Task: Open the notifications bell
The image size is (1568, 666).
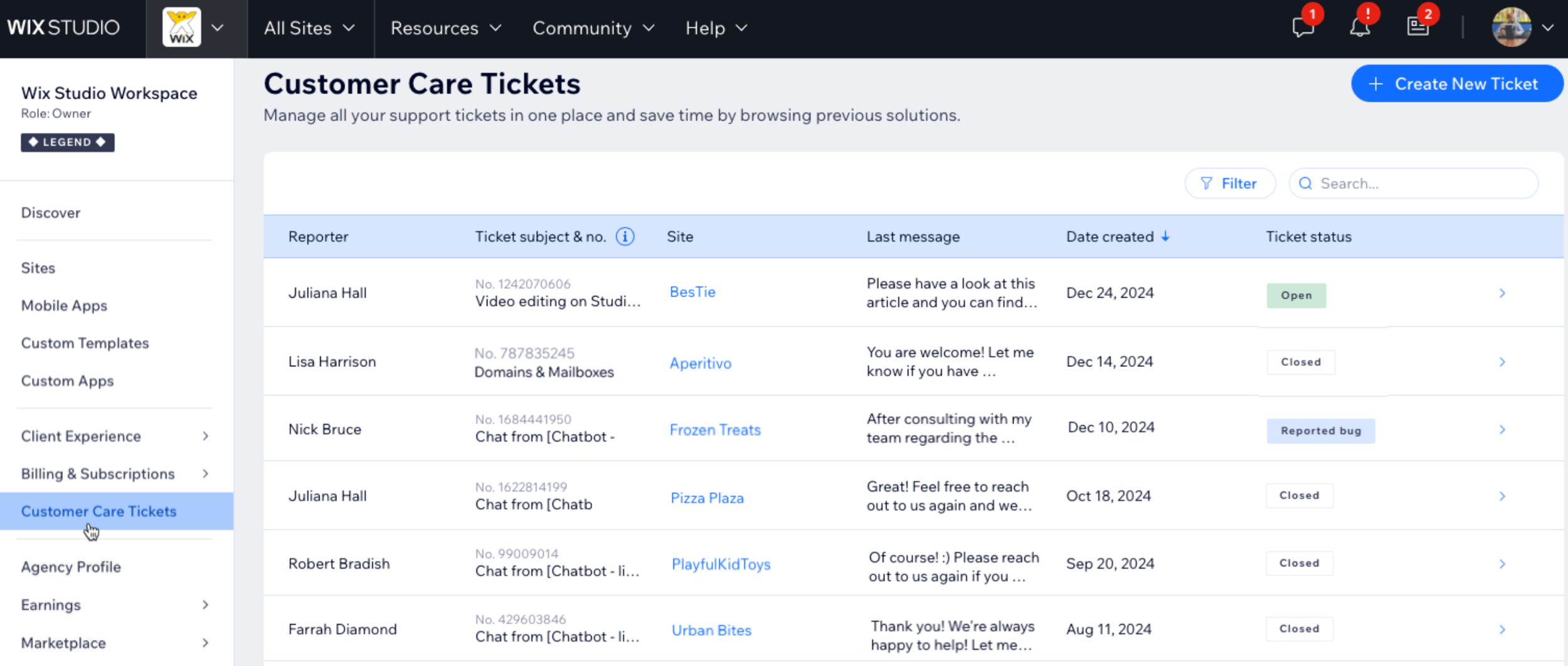Action: point(1360,28)
